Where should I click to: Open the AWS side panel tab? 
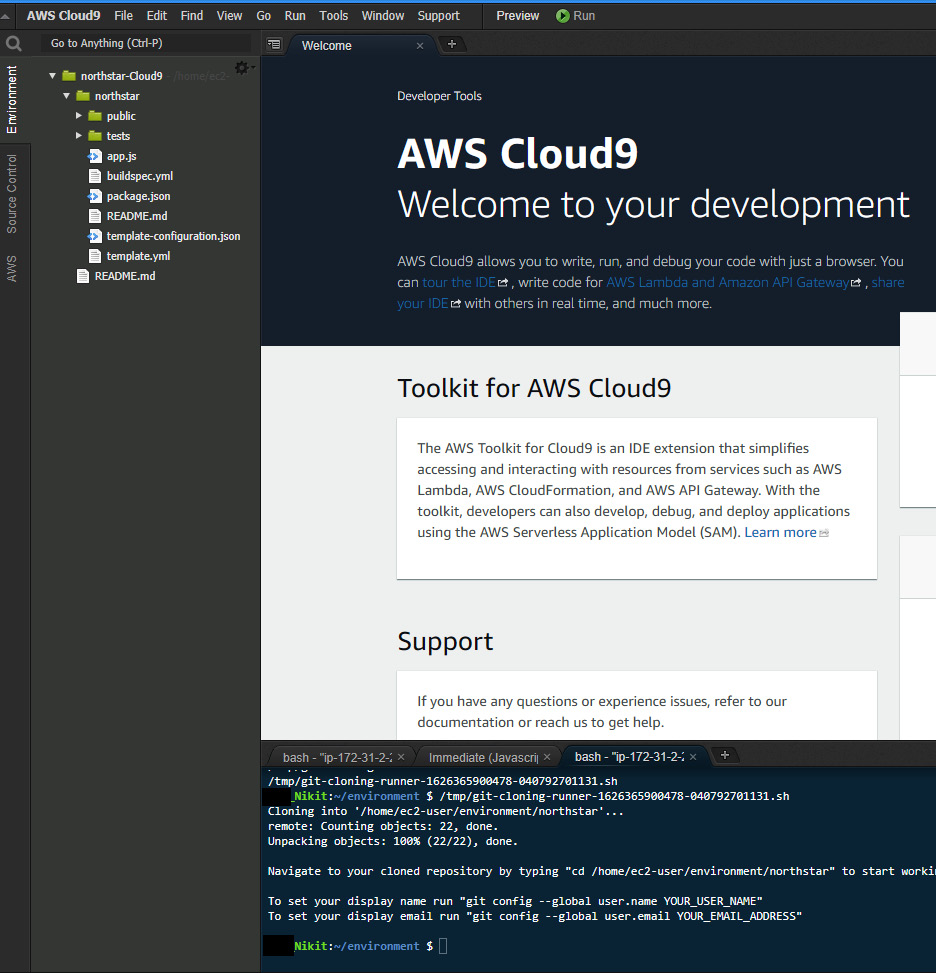(x=12, y=268)
